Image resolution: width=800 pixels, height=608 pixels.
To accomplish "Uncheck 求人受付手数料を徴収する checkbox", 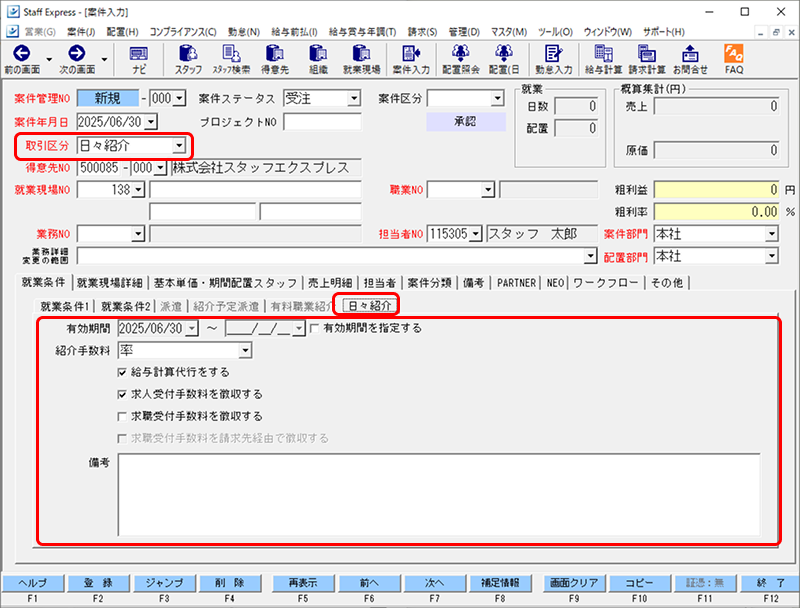I will coord(122,394).
